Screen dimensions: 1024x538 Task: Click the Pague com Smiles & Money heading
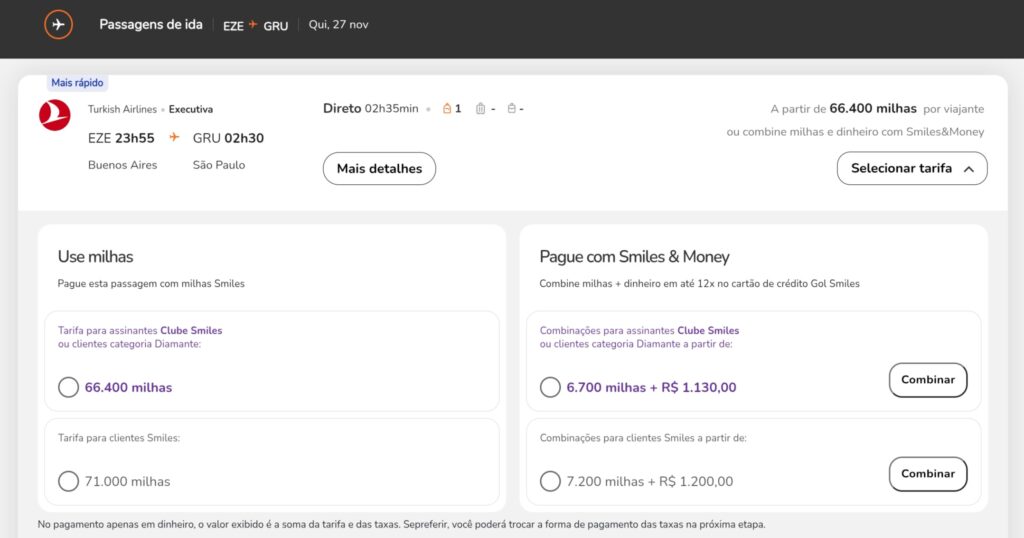click(634, 257)
